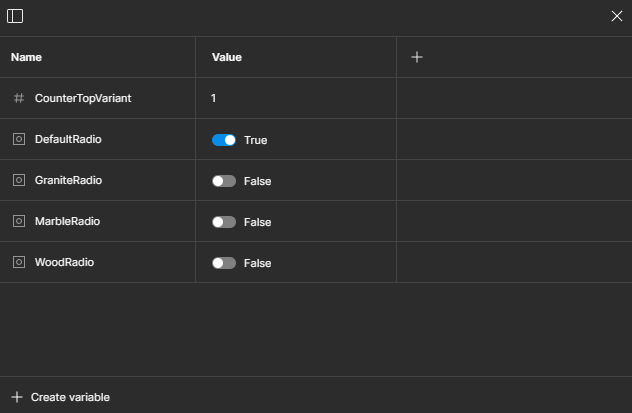Close the variables panel

617,16
